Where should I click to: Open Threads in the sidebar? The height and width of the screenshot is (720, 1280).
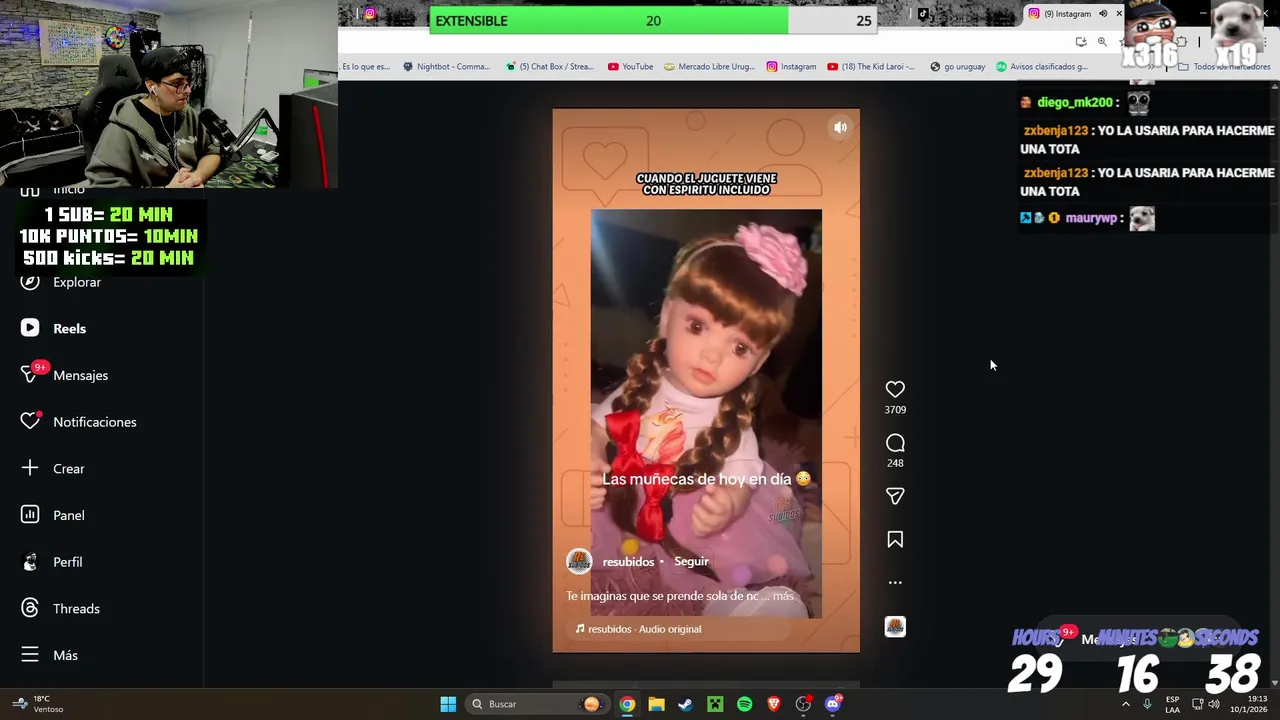76,608
